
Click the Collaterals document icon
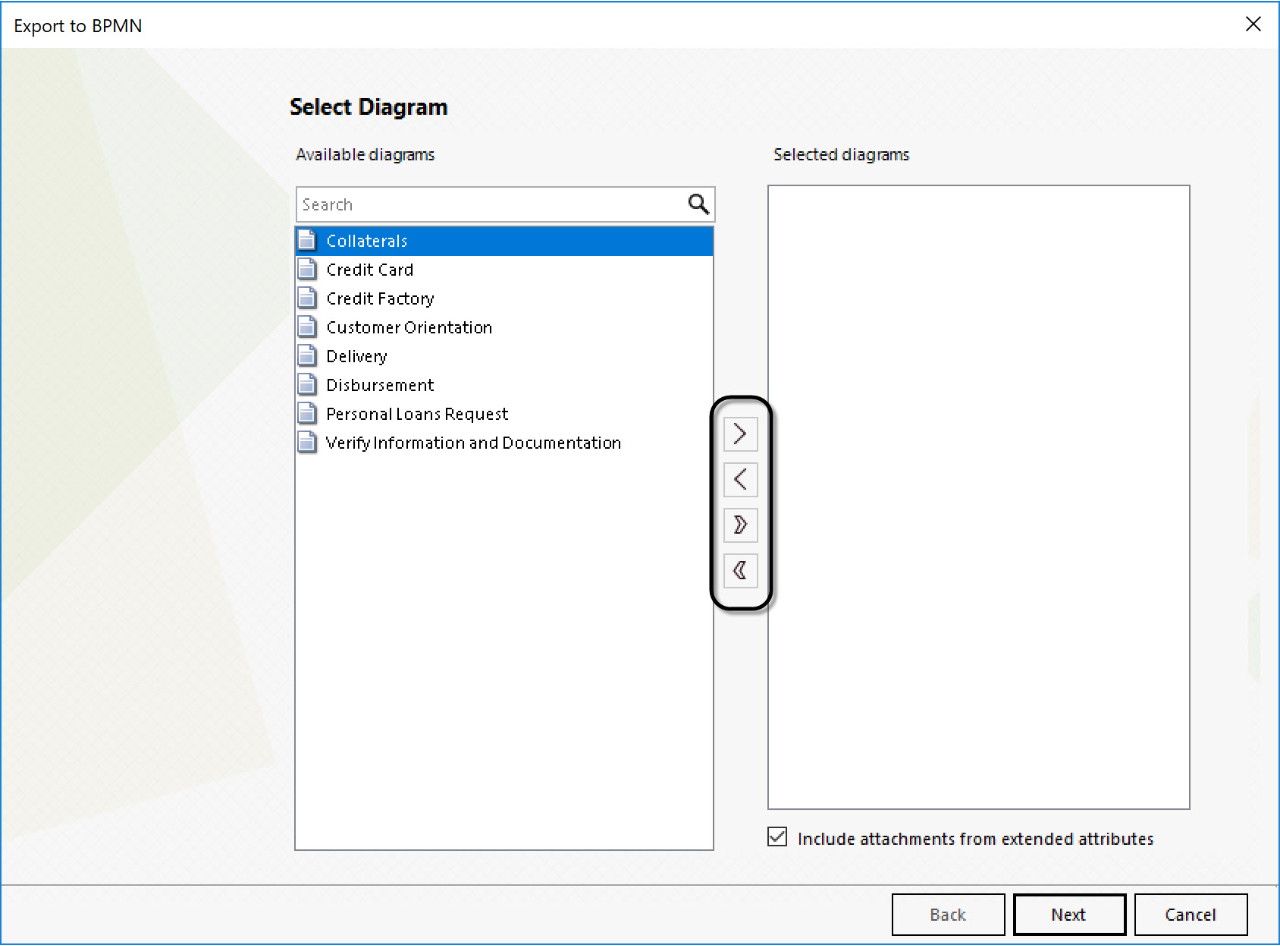point(308,241)
